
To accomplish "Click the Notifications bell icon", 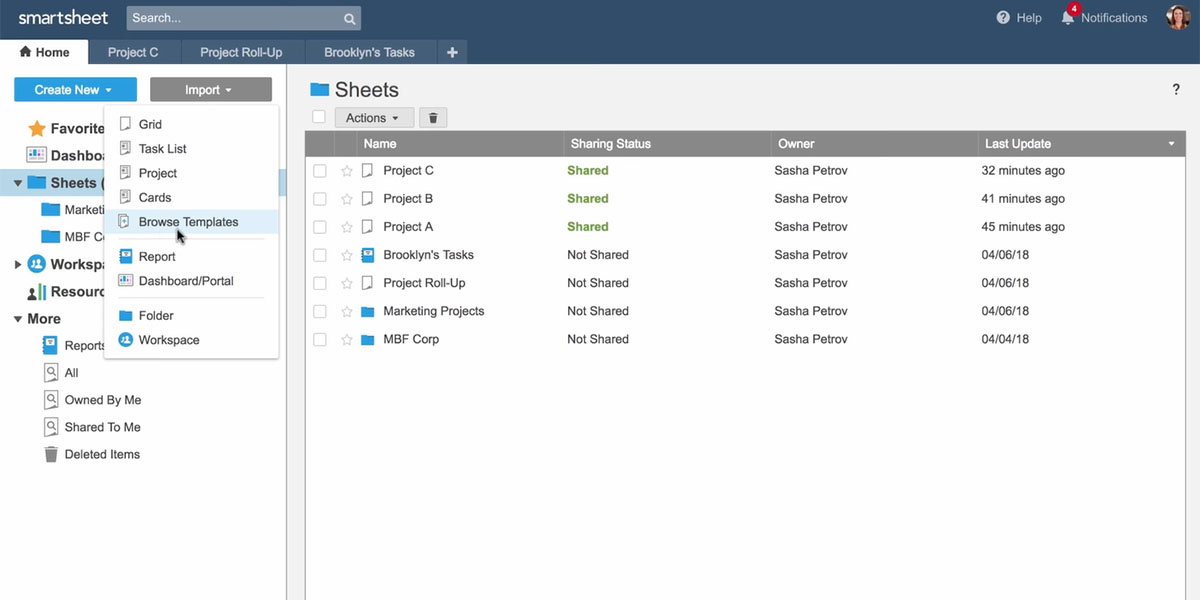I will click(x=1068, y=18).
